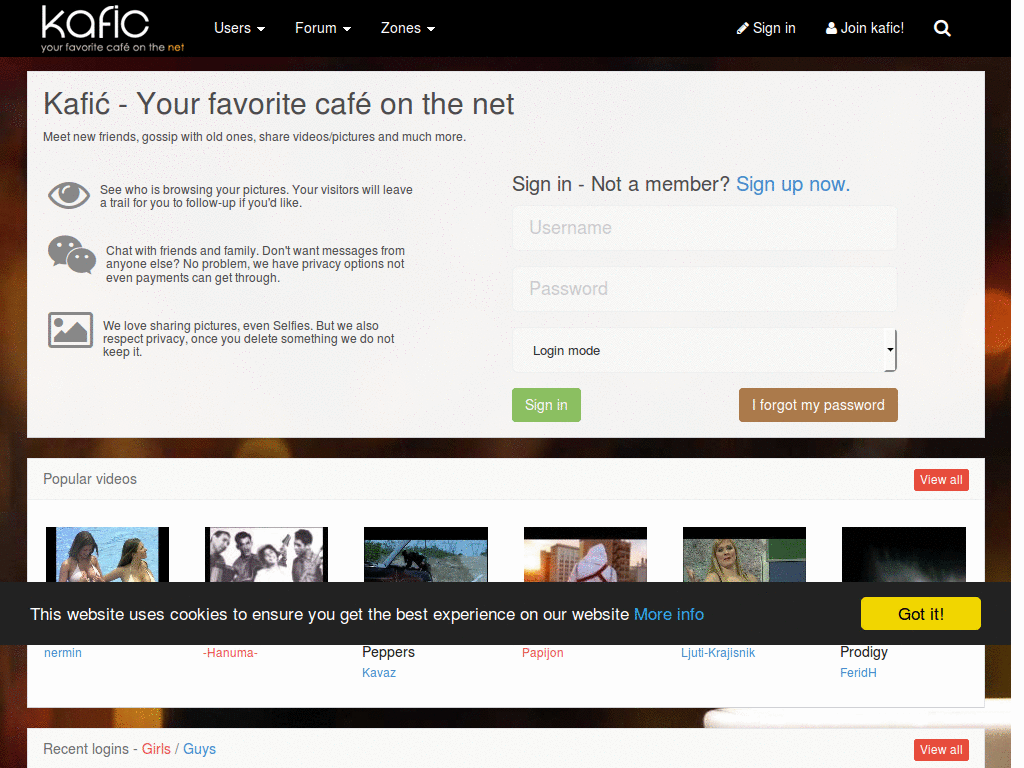The height and width of the screenshot is (768, 1024).
Task: Click View all for Recent logins
Action: pos(941,750)
